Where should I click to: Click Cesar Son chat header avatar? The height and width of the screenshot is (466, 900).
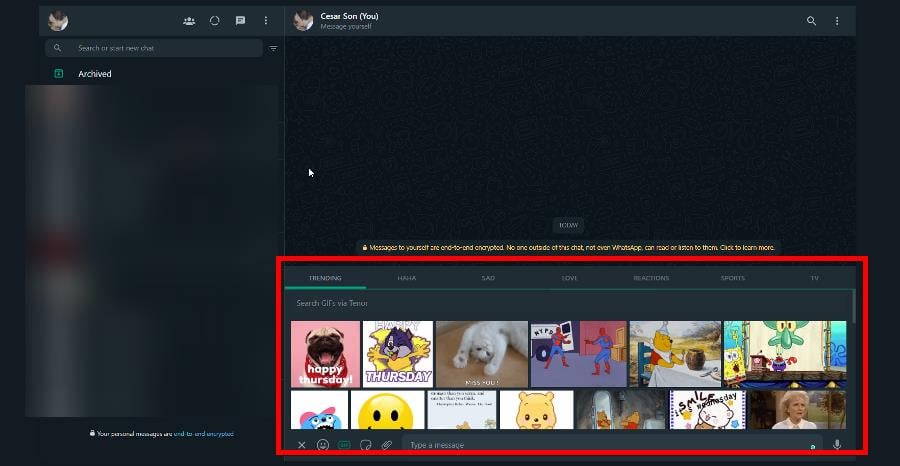pyautogui.click(x=303, y=21)
